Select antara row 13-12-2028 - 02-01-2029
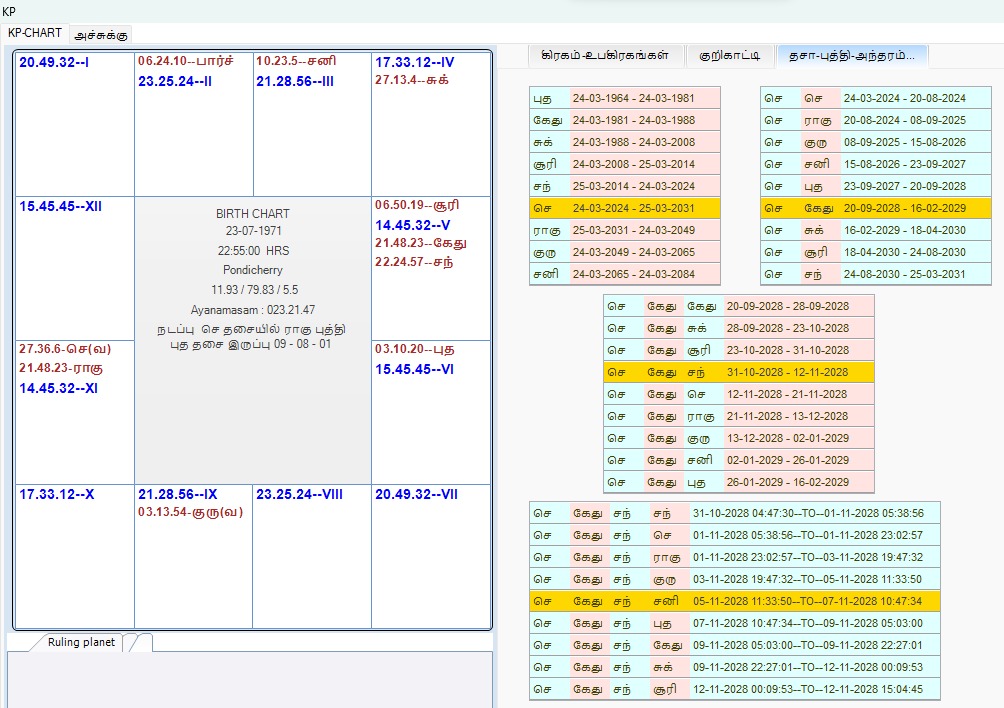This screenshot has height=708, width=1004. click(739, 438)
